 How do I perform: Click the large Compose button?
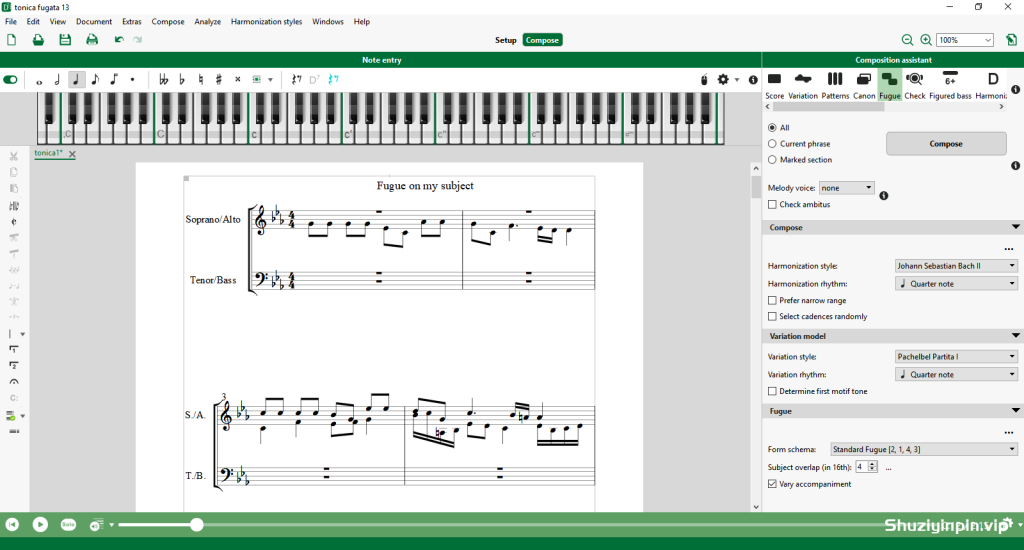tap(946, 144)
